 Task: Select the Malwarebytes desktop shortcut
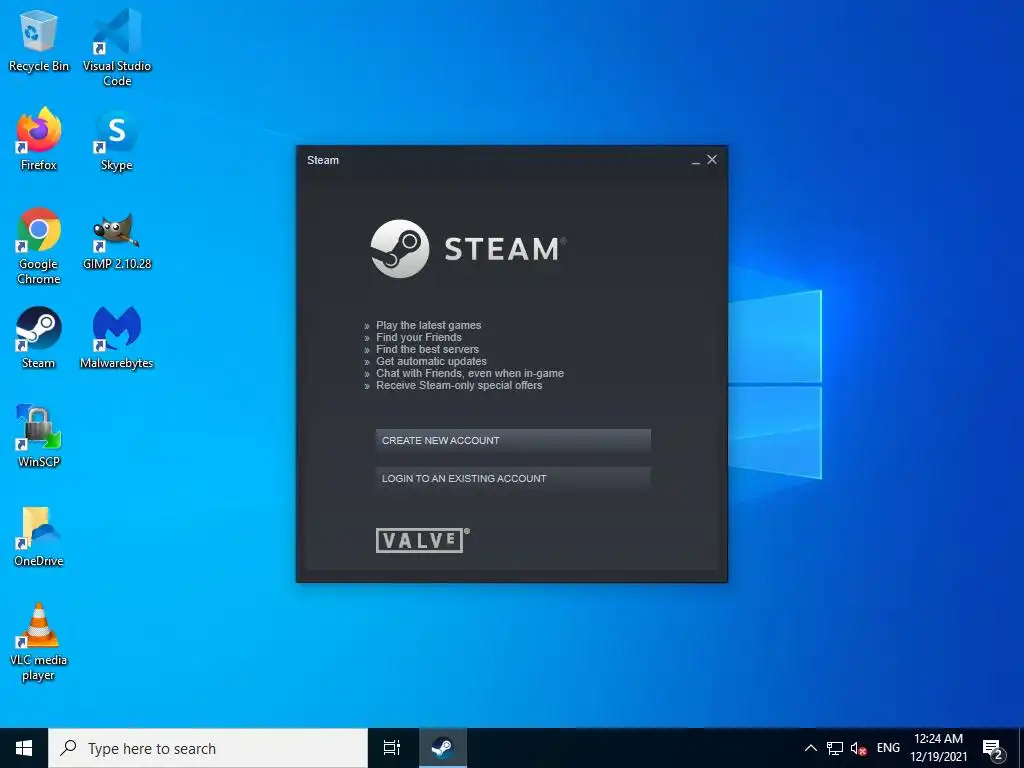click(117, 338)
